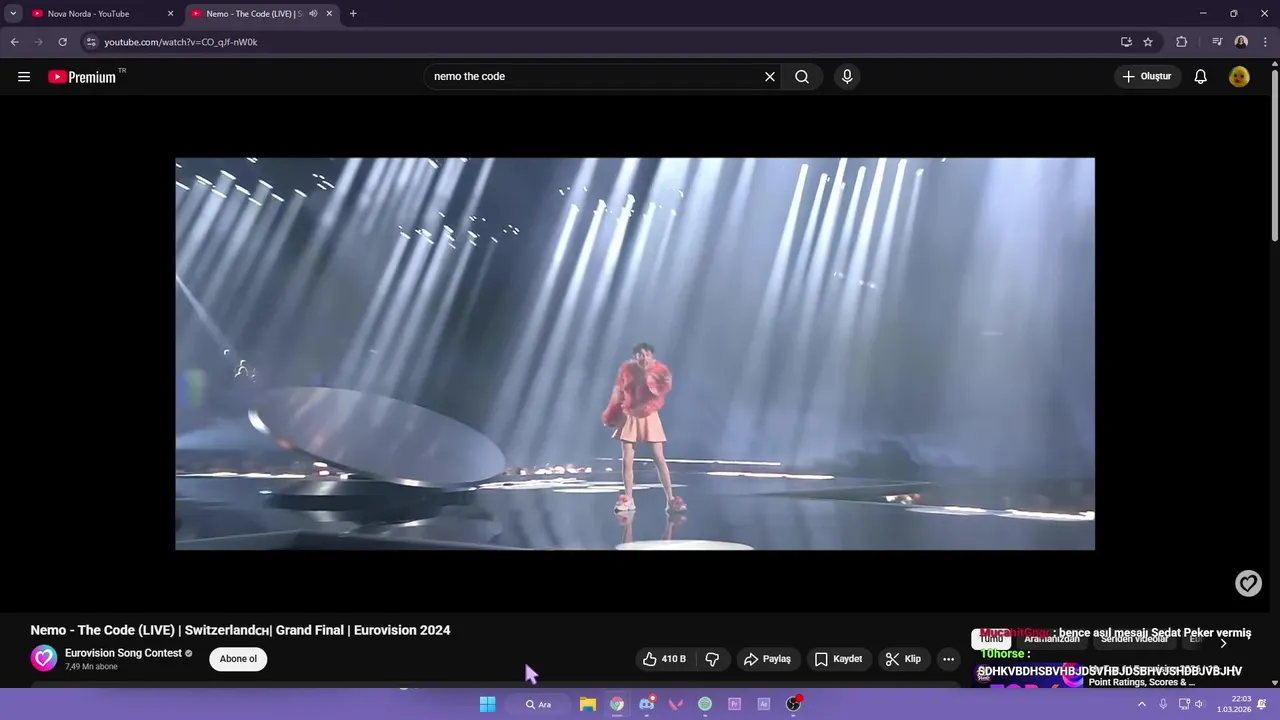1280x720 pixels.
Task: Open Spotify from the taskbar
Action: [x=705, y=704]
